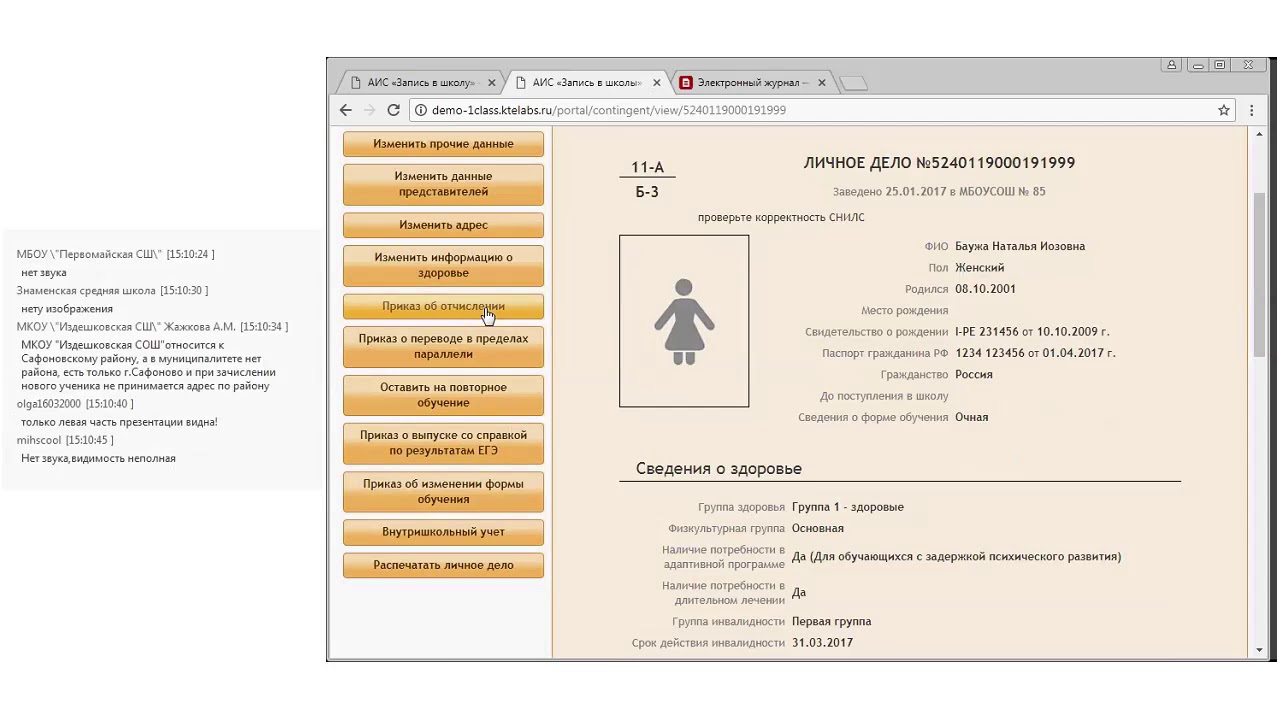
Task: Click the class label 11-А
Action: [x=647, y=168]
